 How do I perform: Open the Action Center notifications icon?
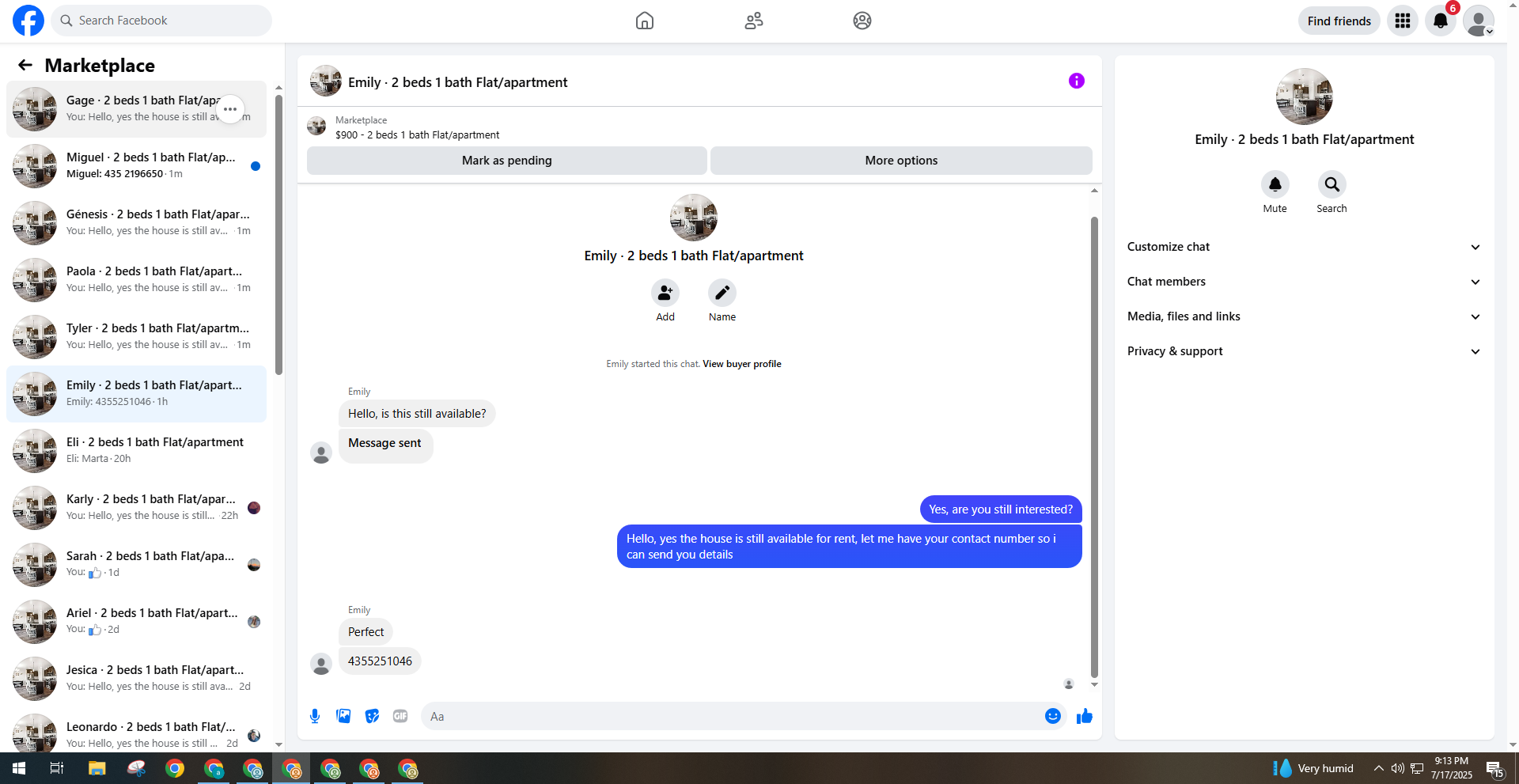(1494, 768)
